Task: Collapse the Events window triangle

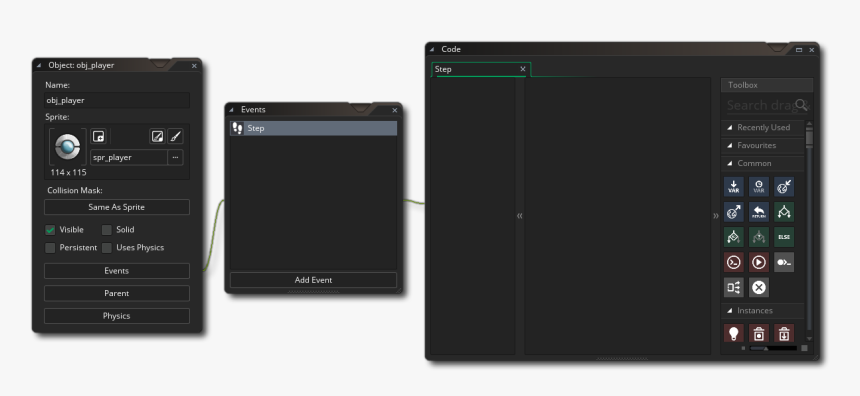Action: (x=231, y=110)
